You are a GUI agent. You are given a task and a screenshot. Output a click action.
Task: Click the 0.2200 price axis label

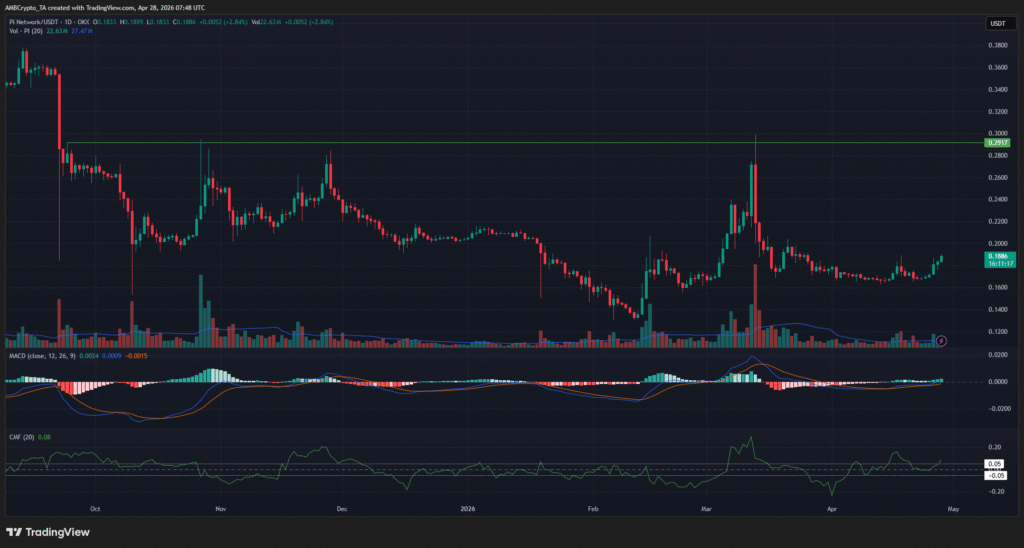point(997,221)
